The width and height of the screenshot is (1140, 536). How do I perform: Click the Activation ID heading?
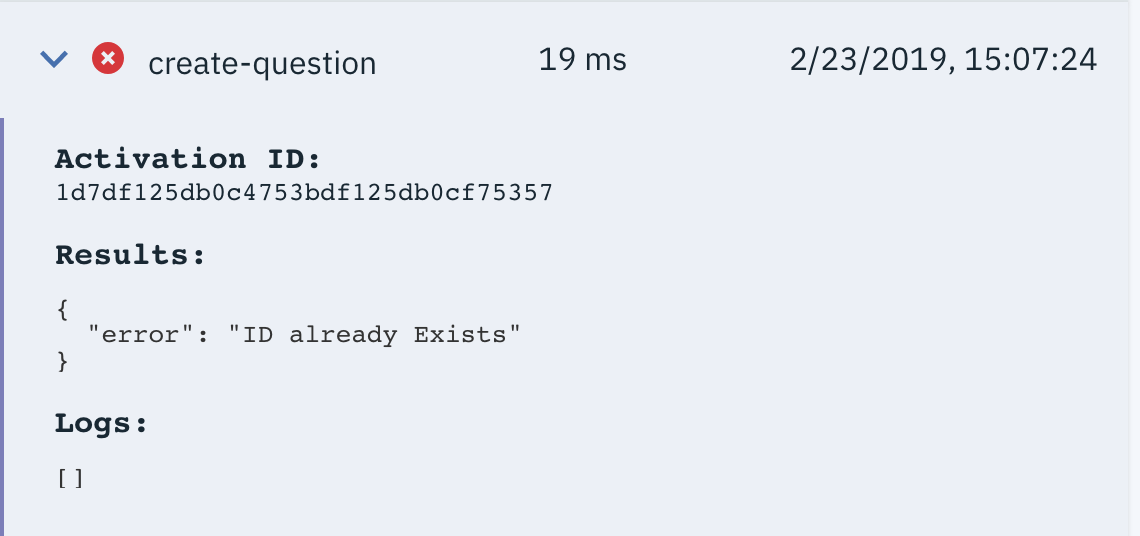tap(188, 159)
